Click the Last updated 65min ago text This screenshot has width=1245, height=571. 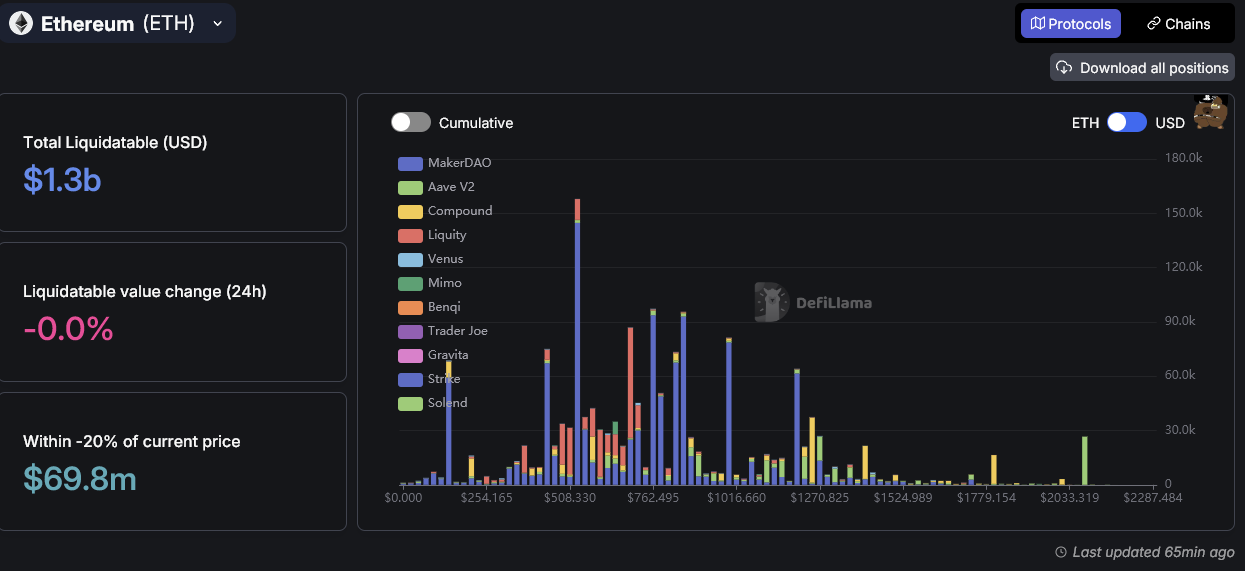point(1153,552)
